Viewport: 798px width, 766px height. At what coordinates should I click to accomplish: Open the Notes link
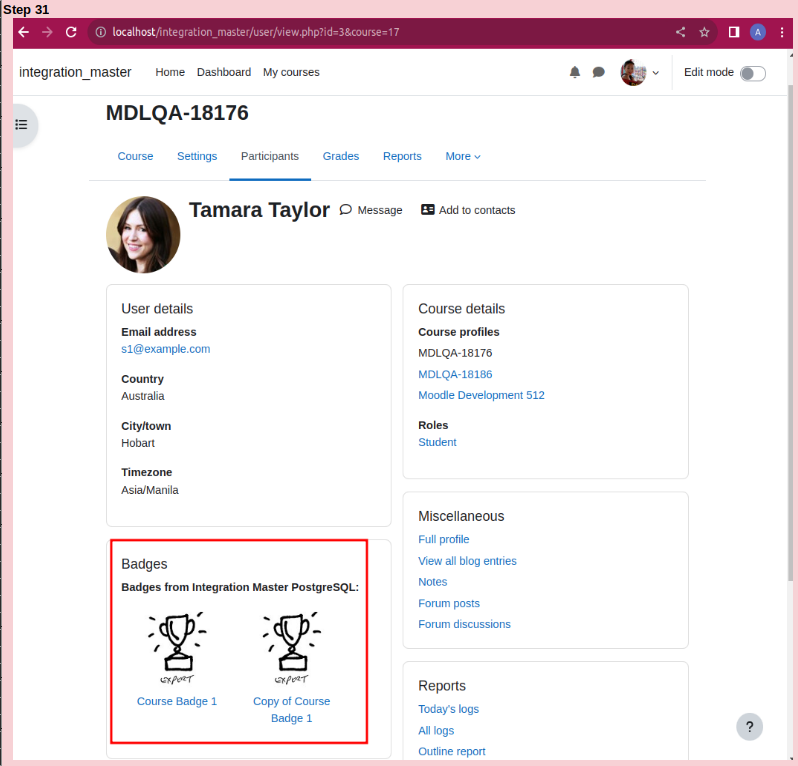tap(433, 582)
